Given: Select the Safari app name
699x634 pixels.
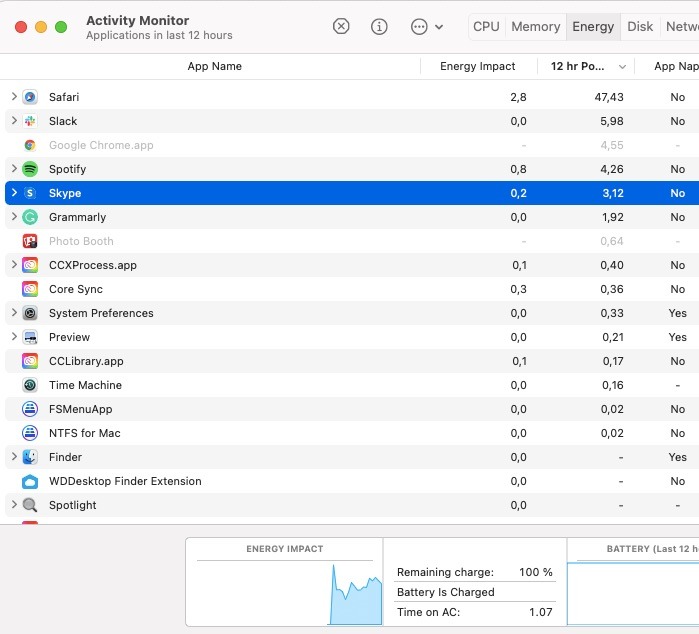Looking at the screenshot, I should pos(64,97).
